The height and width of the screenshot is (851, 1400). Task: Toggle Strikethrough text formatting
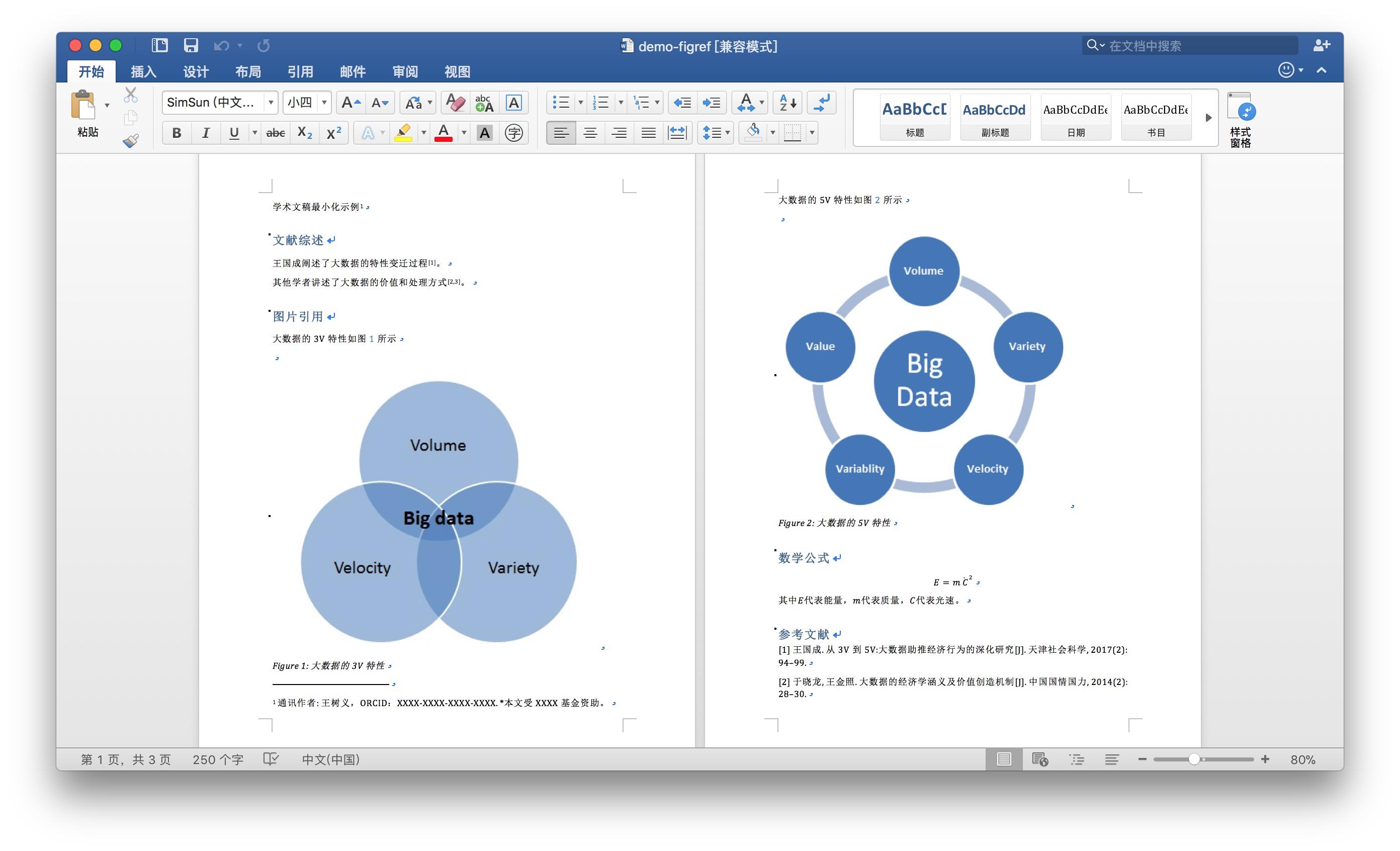tap(276, 133)
